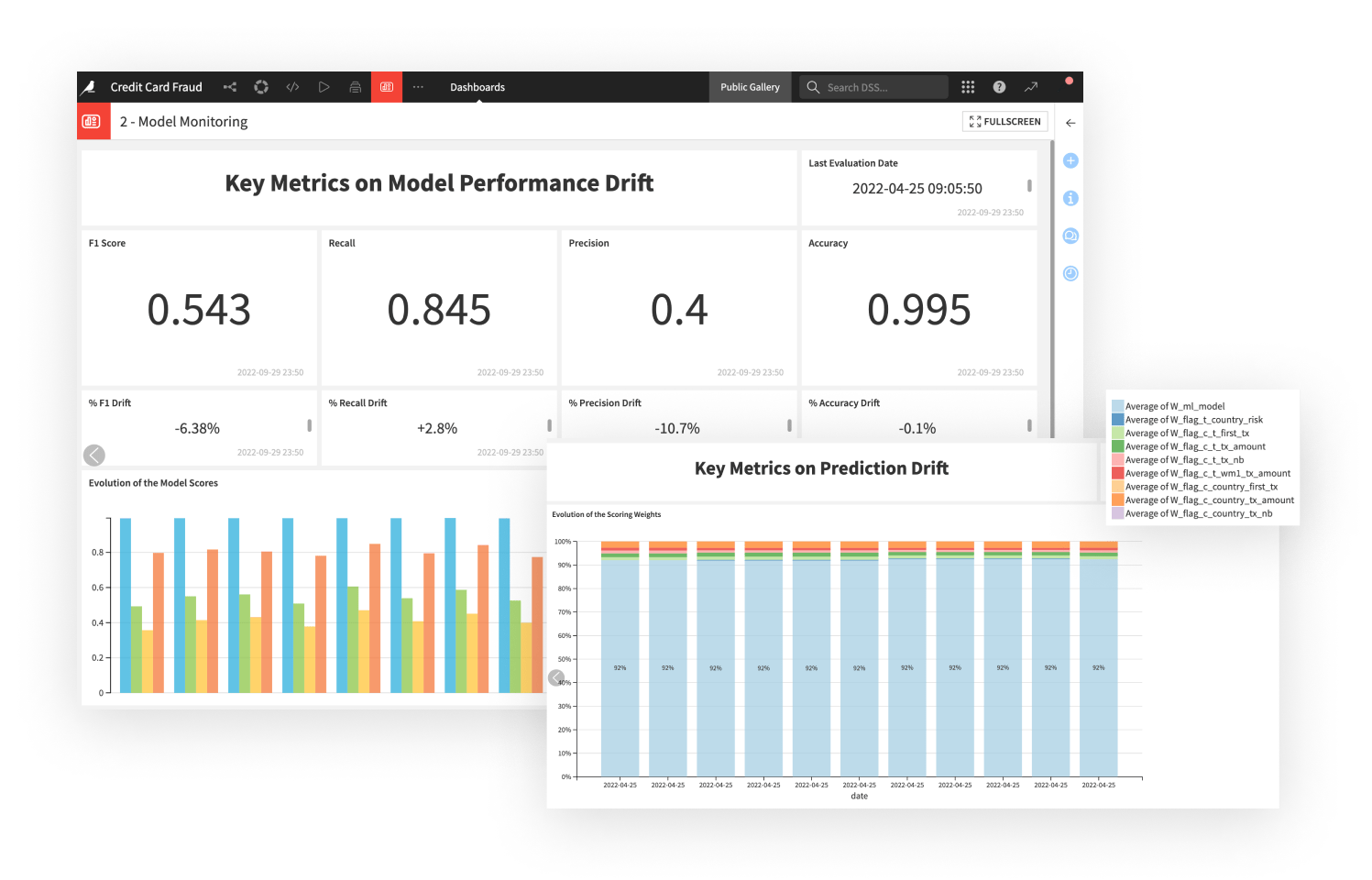The width and height of the screenshot is (1372, 880).
Task: Click the W_ml_model legend swatch
Action: point(1117,406)
